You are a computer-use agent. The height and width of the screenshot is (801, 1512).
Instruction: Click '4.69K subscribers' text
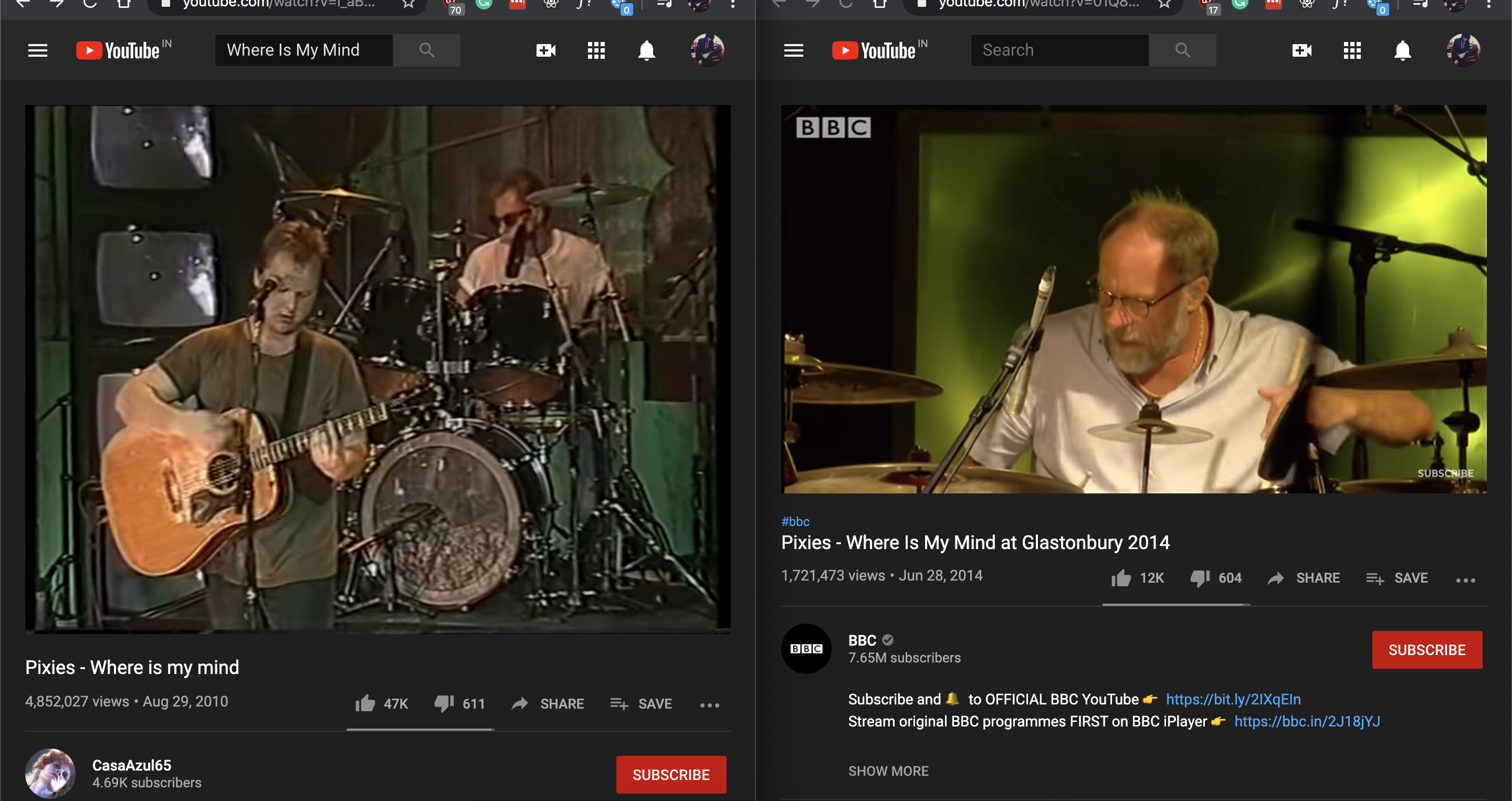tap(147, 783)
